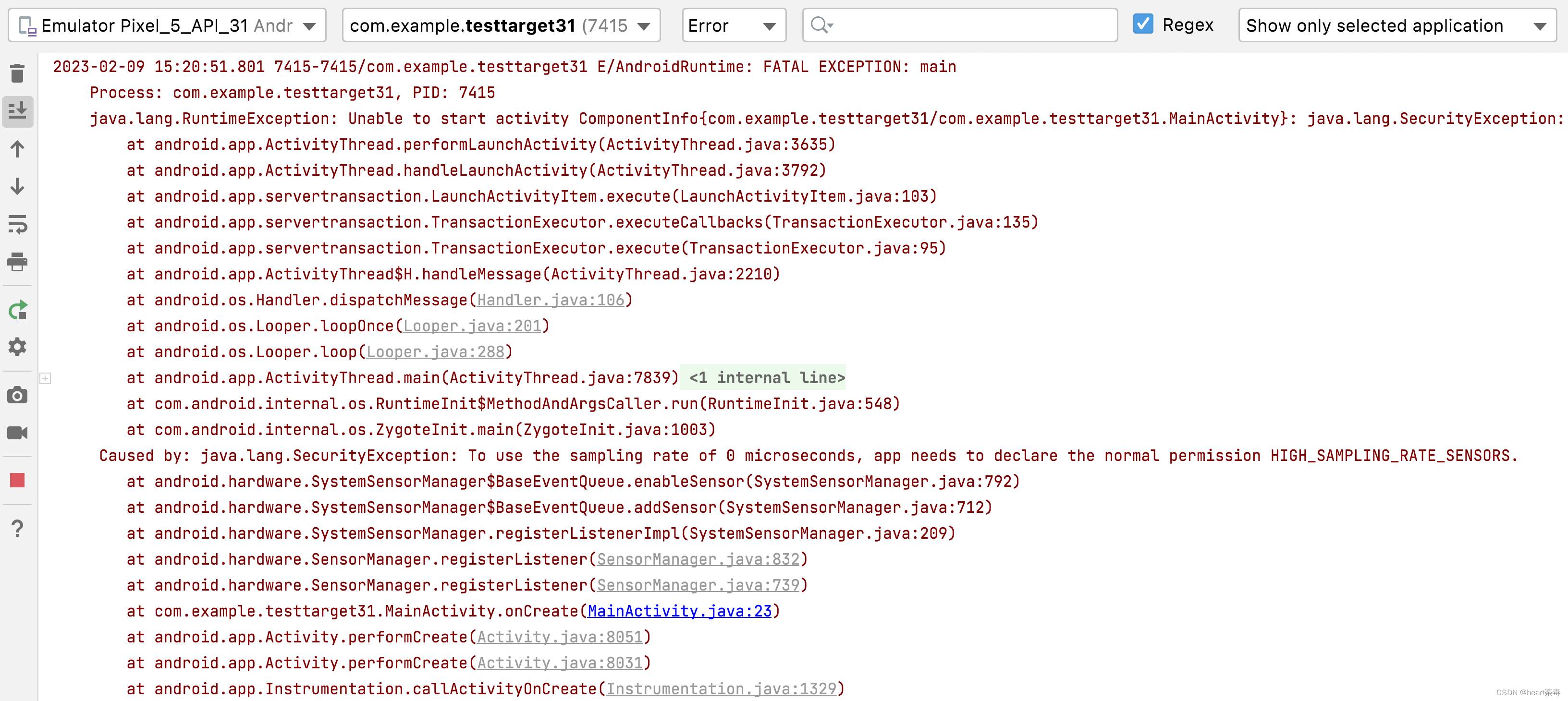Viewport: 1568px width, 701px height.
Task: Restart logcat with green arrow icon
Action: (17, 310)
